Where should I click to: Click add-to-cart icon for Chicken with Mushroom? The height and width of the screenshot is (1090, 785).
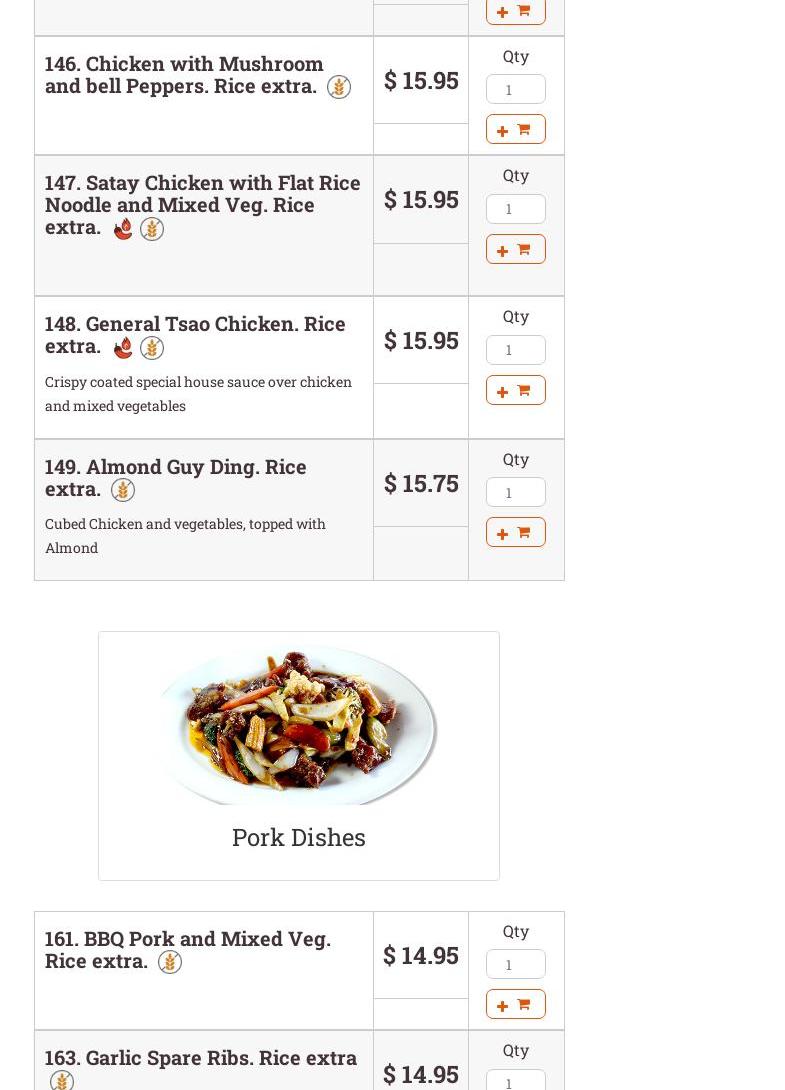point(515,130)
